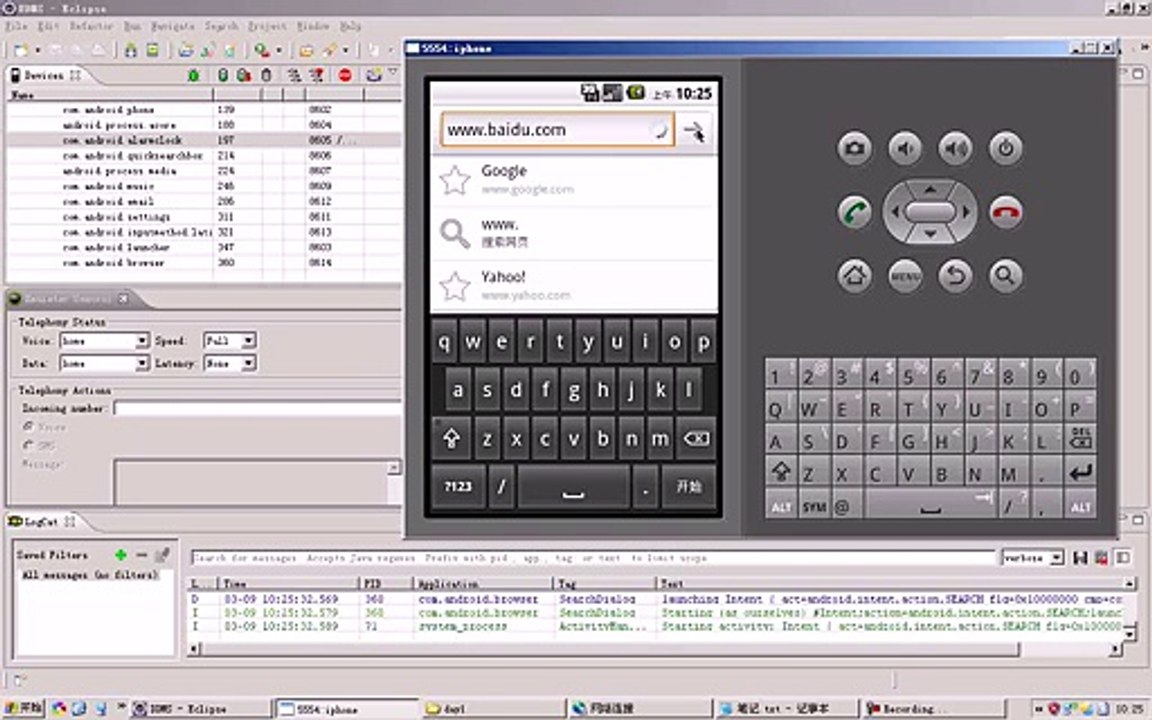Tap the ?123 key on soft keyboard
The width and height of the screenshot is (1152, 720).
click(x=458, y=486)
